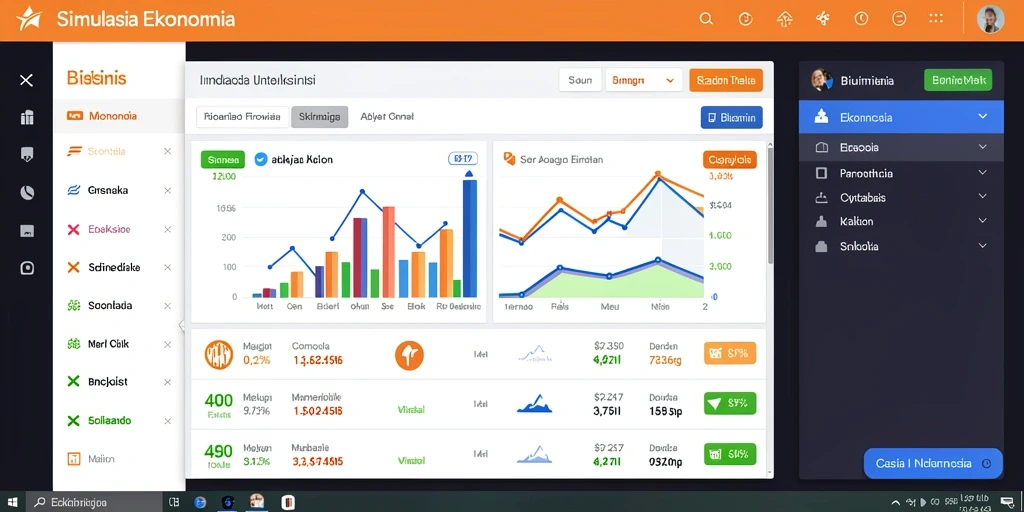Click the Windows Start button
This screenshot has width=1024, height=512.
[x=12, y=502]
